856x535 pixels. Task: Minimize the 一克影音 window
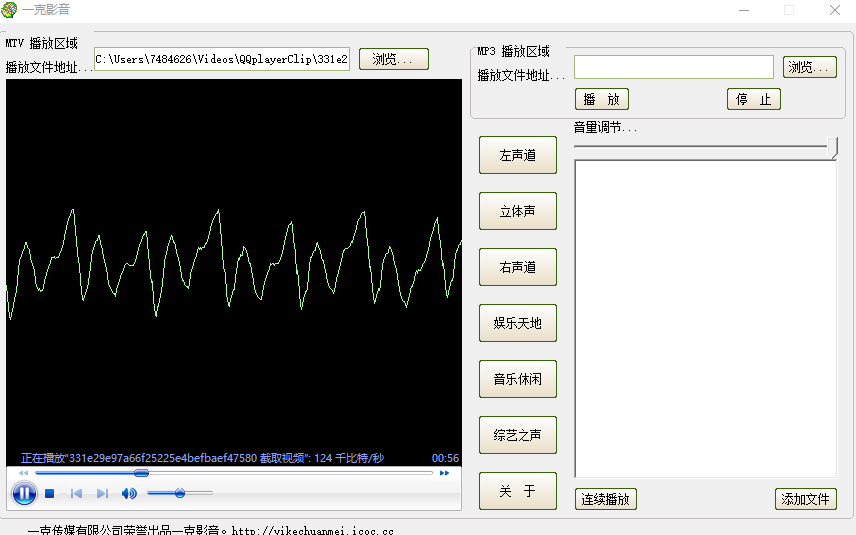744,10
